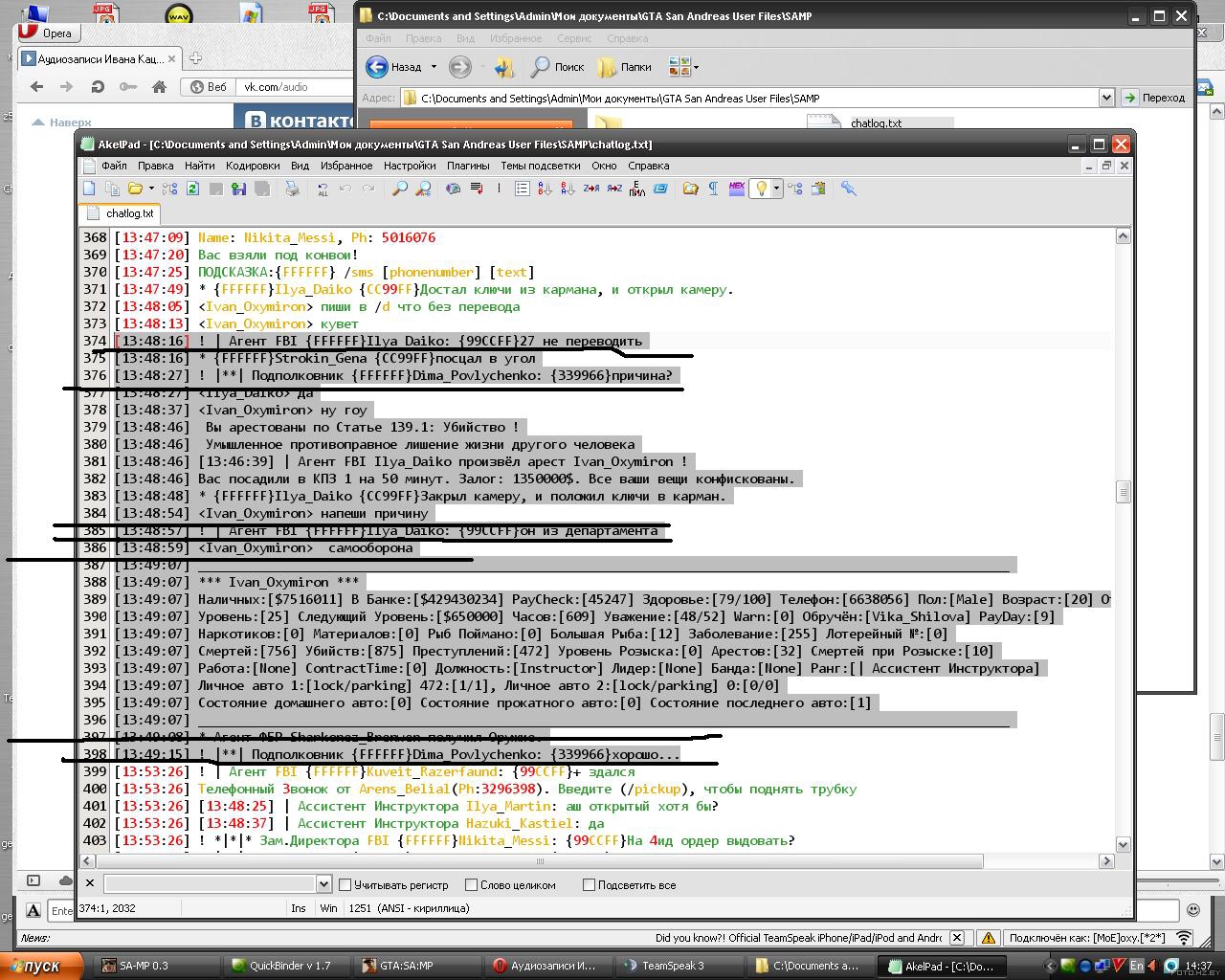Close the quick search panel with X
This screenshot has width=1225, height=980.
tap(90, 884)
